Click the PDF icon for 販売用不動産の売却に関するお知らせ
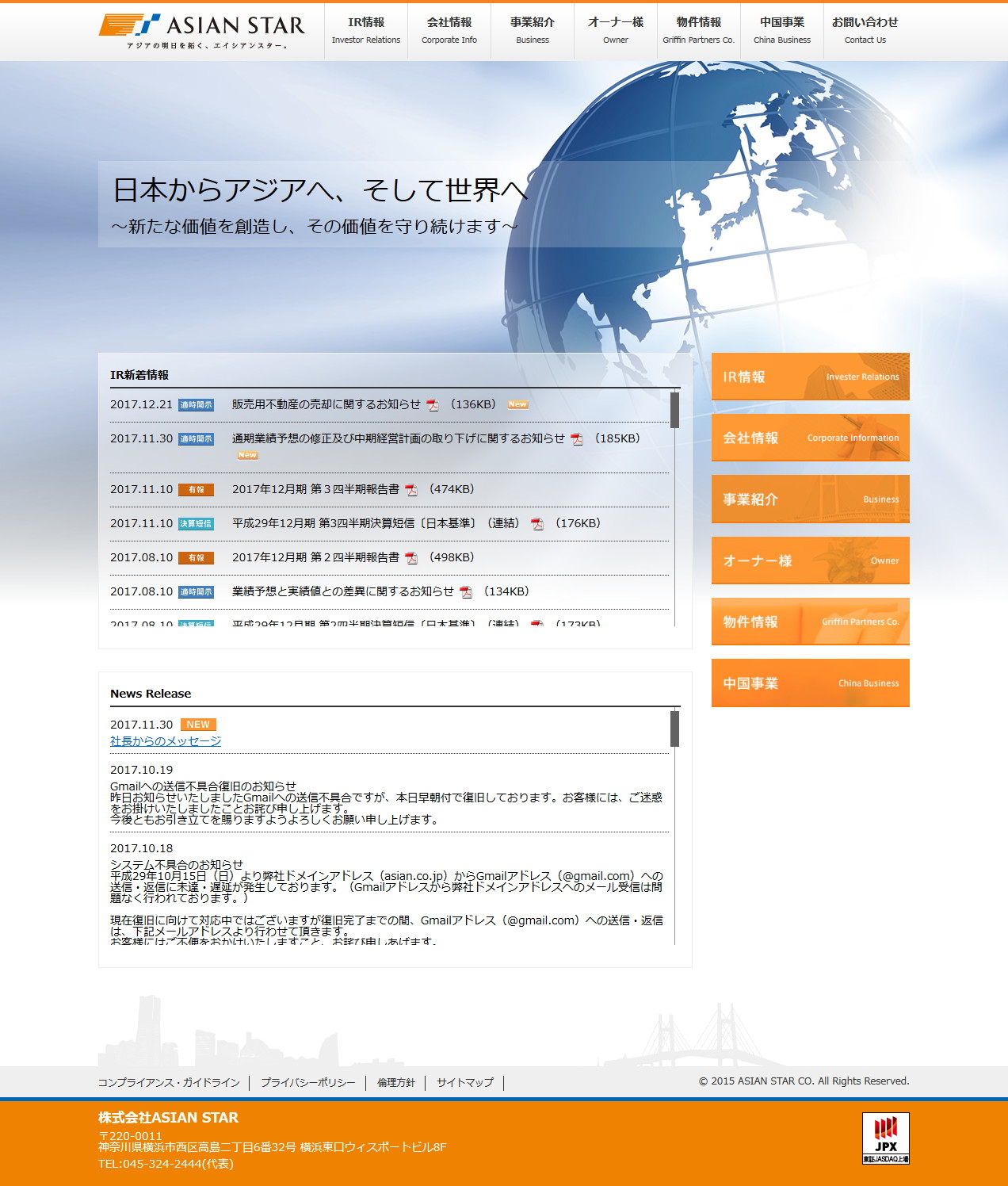The height and width of the screenshot is (1186, 1008). pos(433,405)
